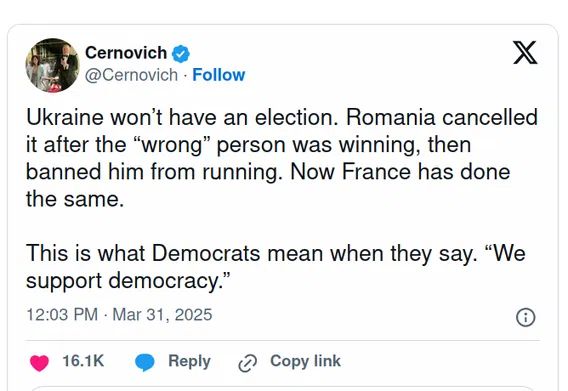
Task: Click the Mar 31, 2025 date
Action: click(x=162, y=314)
